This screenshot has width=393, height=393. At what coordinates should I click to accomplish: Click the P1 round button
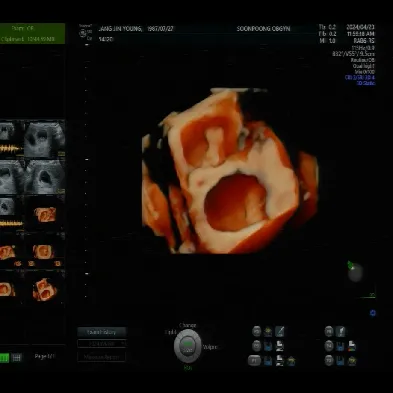[x=254, y=361]
